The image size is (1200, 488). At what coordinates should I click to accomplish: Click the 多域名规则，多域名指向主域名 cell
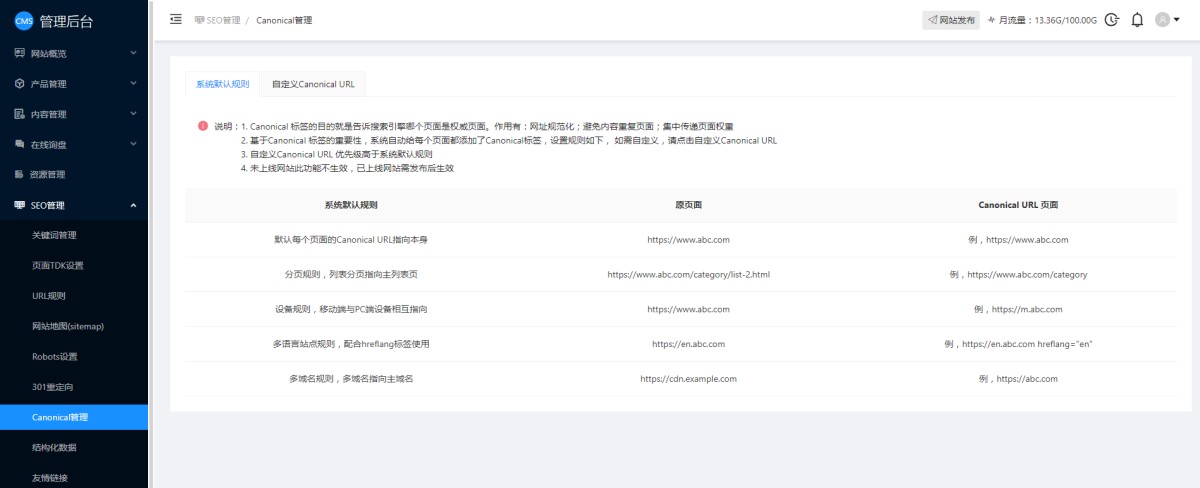click(x=351, y=379)
